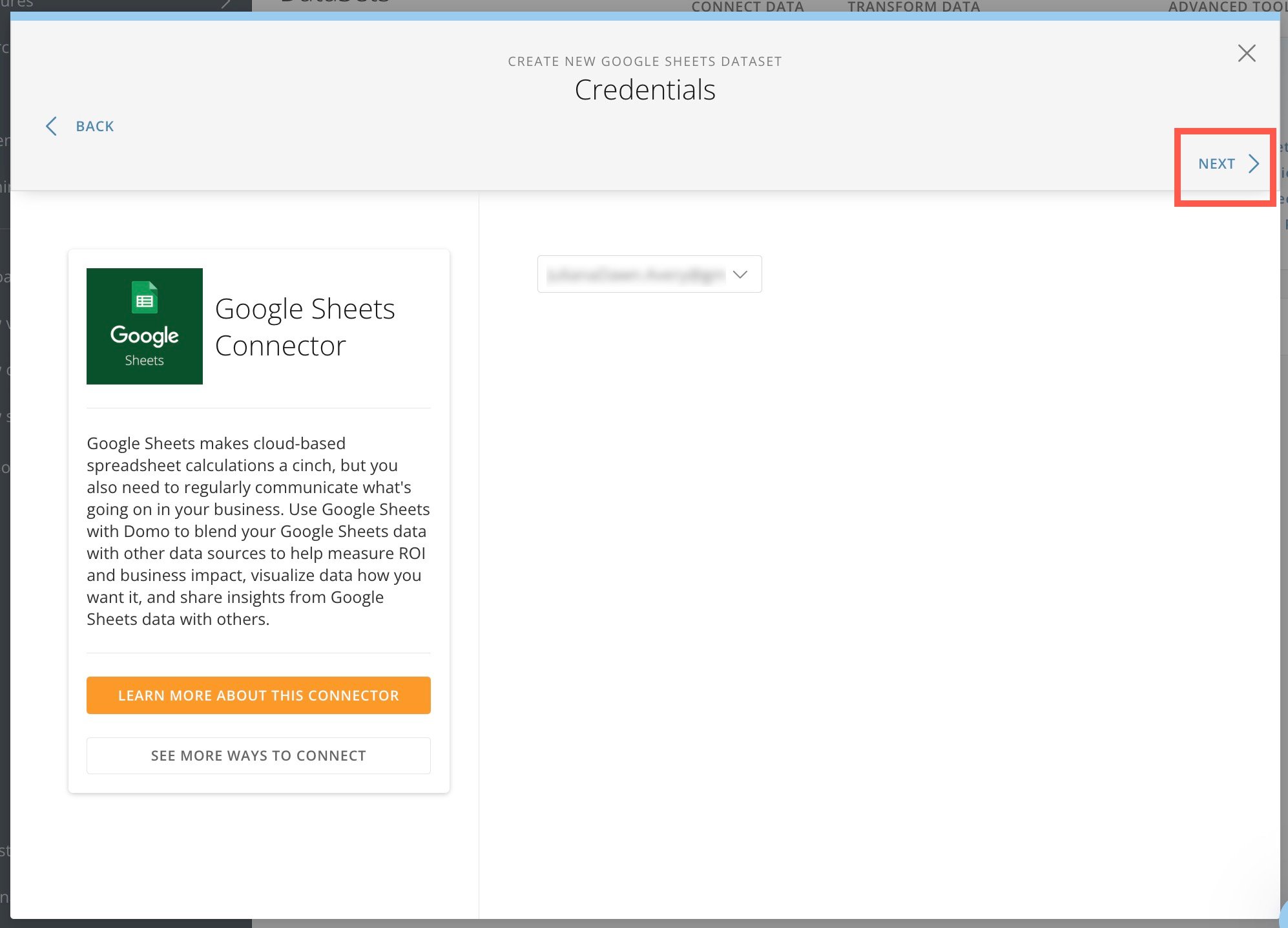The height and width of the screenshot is (928, 1288).
Task: Click the connector description paragraph
Action: [258, 531]
